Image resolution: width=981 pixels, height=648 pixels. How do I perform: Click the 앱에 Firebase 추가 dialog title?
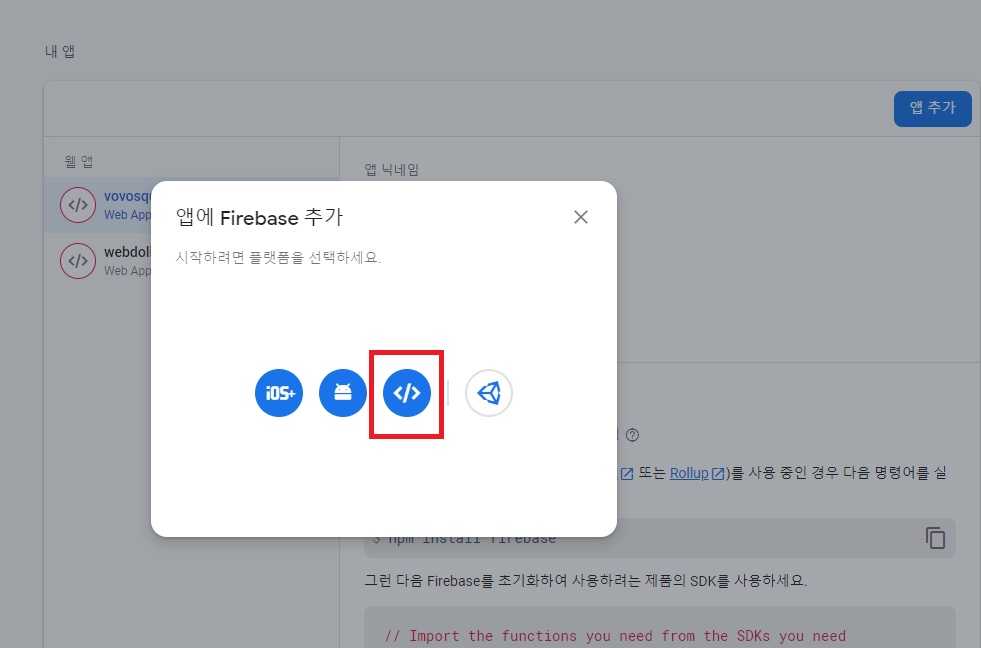tap(259, 217)
